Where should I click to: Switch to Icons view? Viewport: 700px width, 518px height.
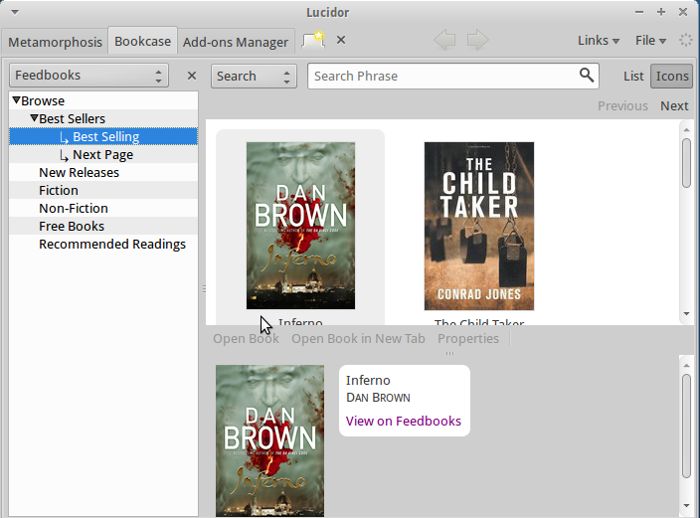(x=671, y=76)
